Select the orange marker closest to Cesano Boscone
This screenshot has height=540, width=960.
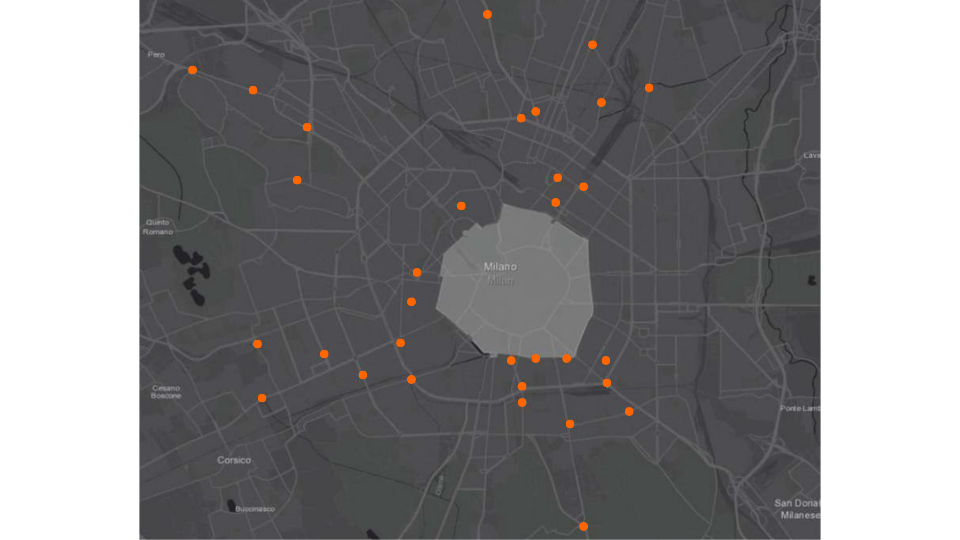262,398
